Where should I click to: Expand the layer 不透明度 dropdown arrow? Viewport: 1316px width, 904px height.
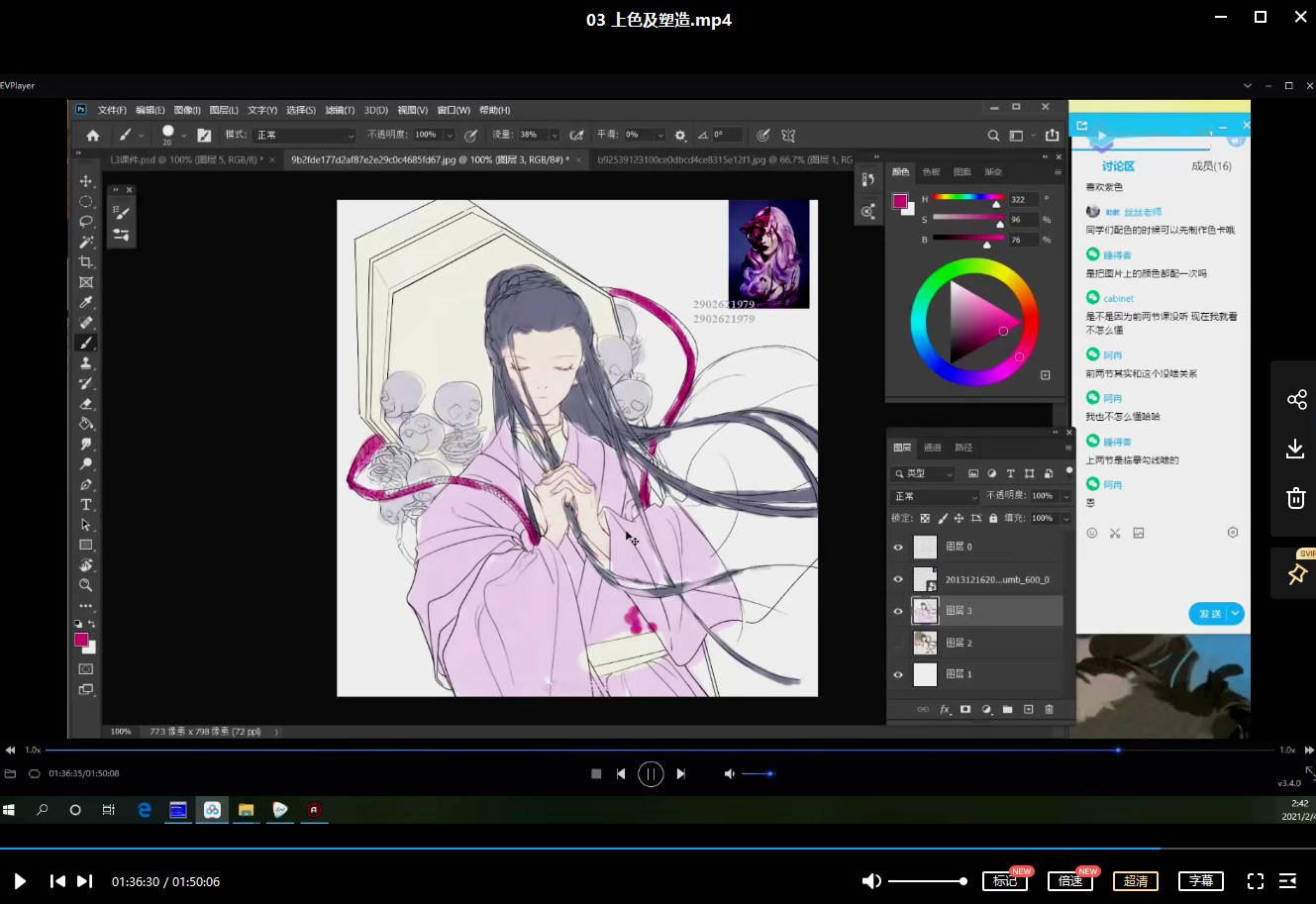(x=1065, y=496)
